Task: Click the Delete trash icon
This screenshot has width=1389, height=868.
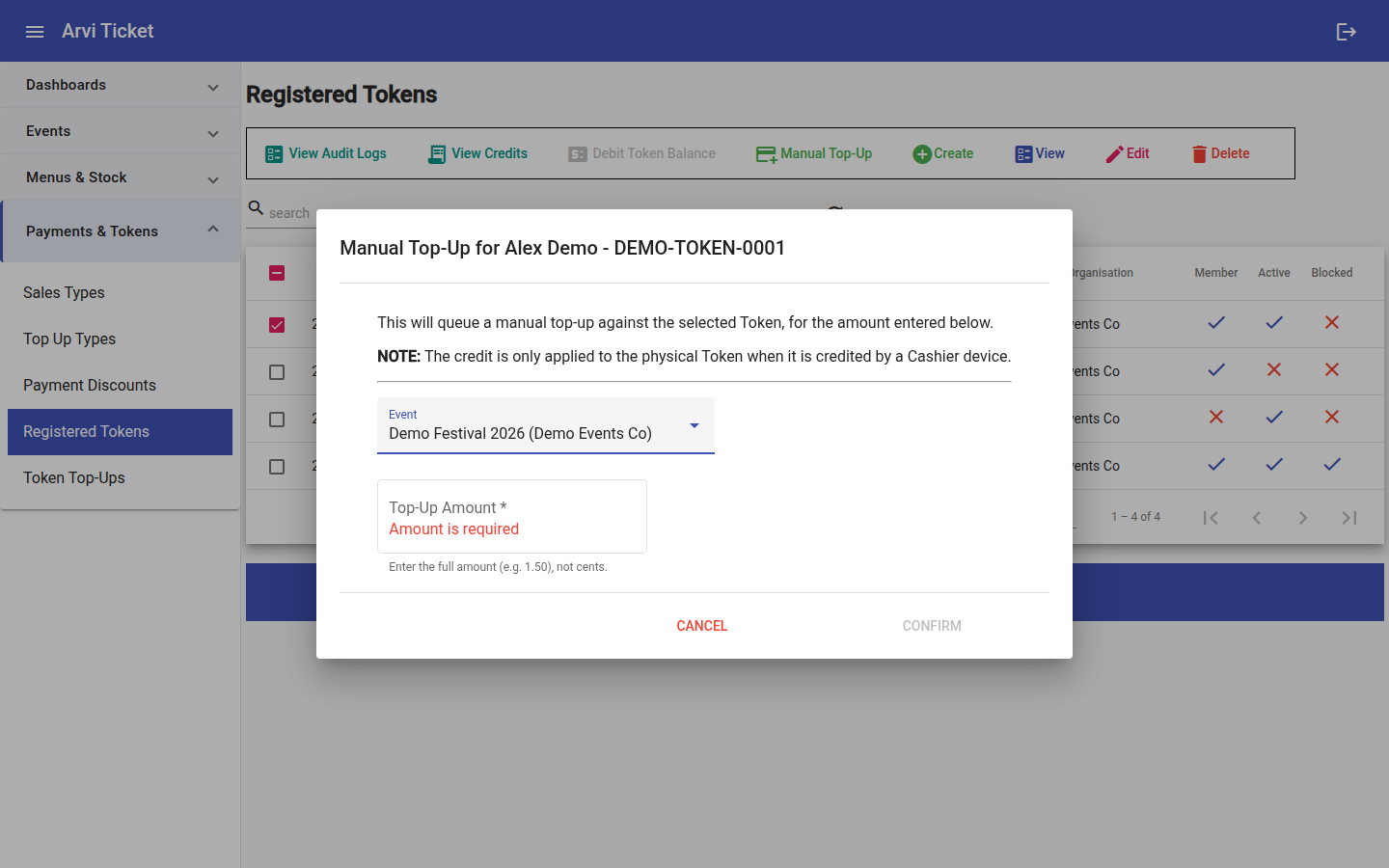Action: tap(1199, 154)
